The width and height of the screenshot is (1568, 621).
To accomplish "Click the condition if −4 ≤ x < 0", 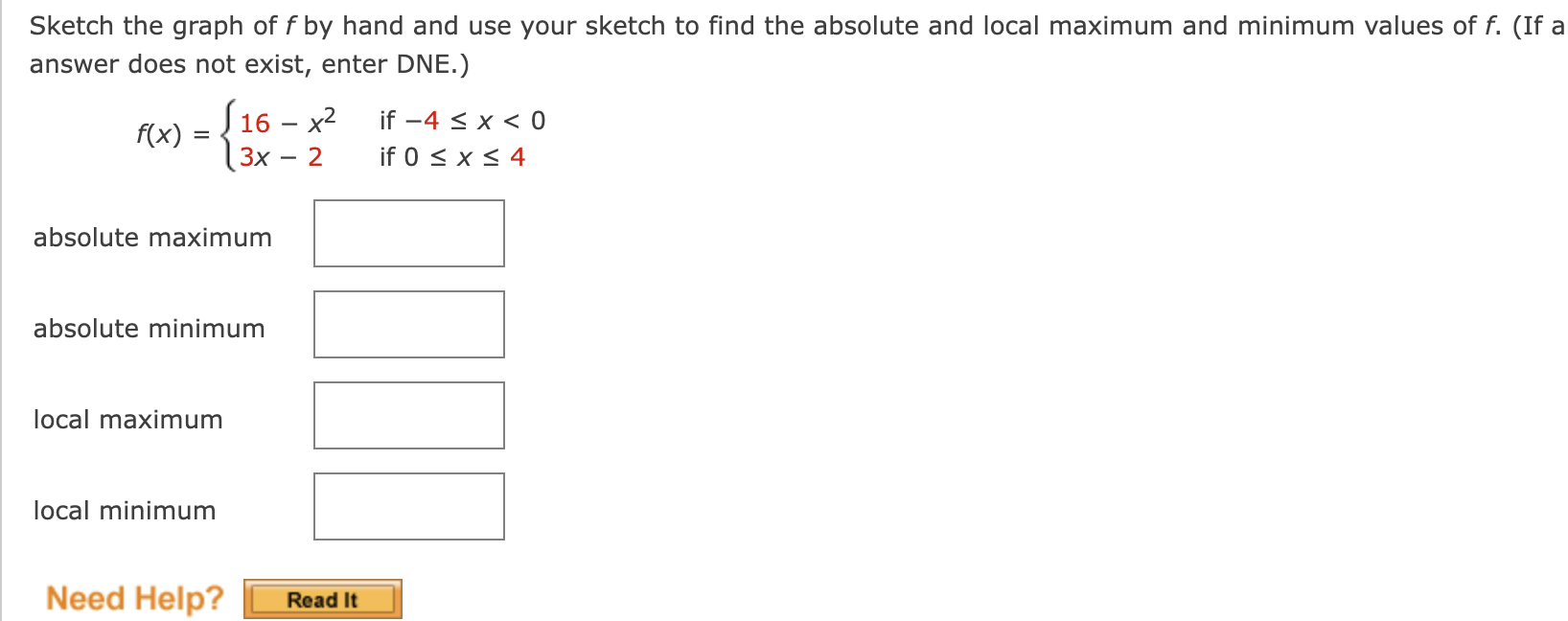I will click(462, 119).
